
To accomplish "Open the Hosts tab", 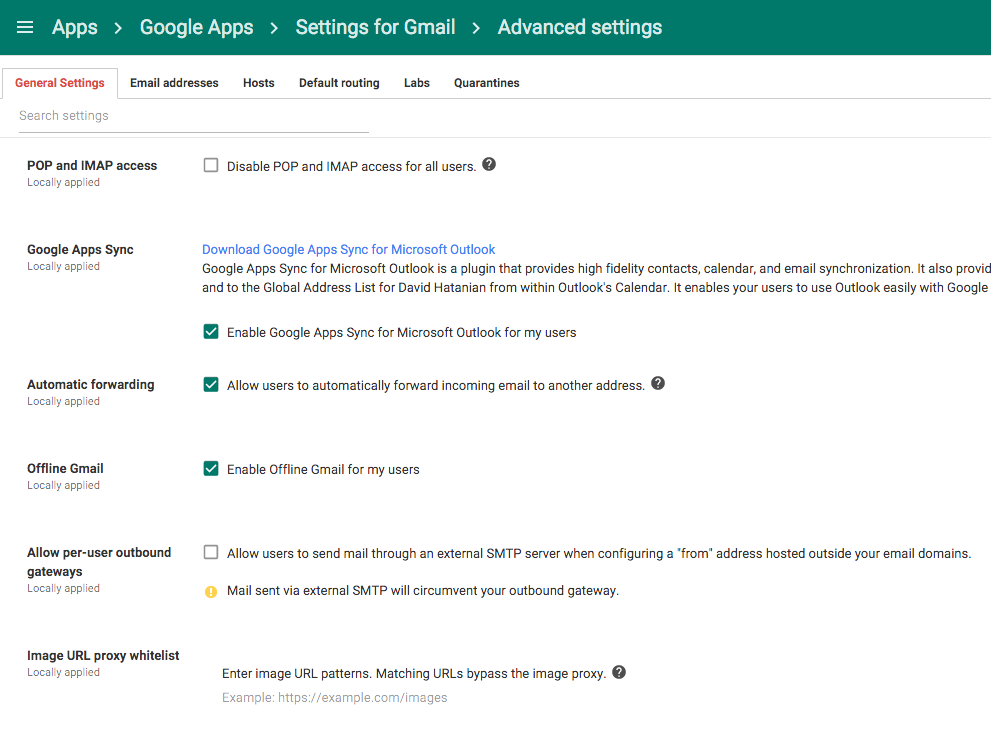I will (258, 83).
